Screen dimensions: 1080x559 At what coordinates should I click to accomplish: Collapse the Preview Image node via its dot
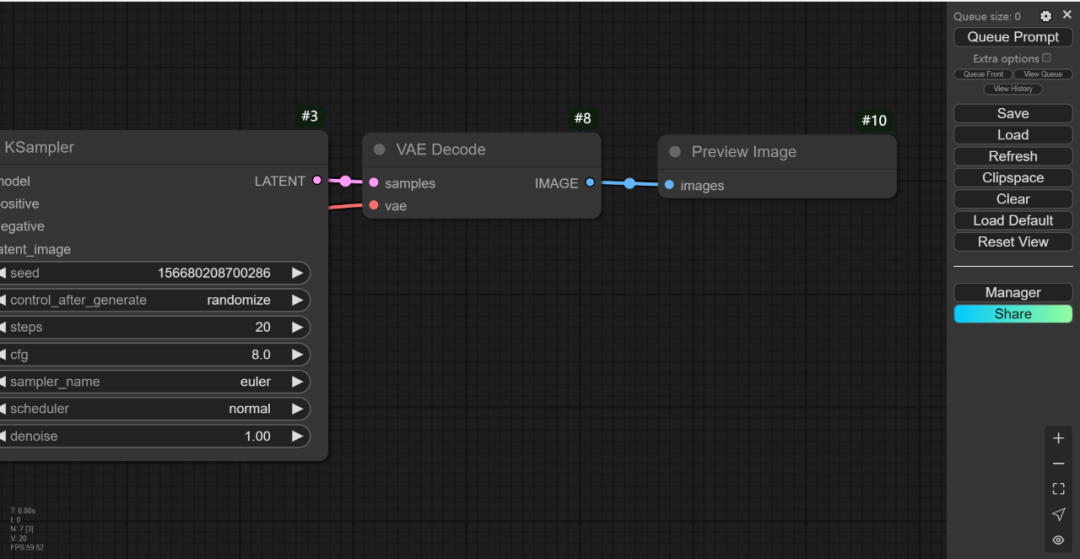674,151
